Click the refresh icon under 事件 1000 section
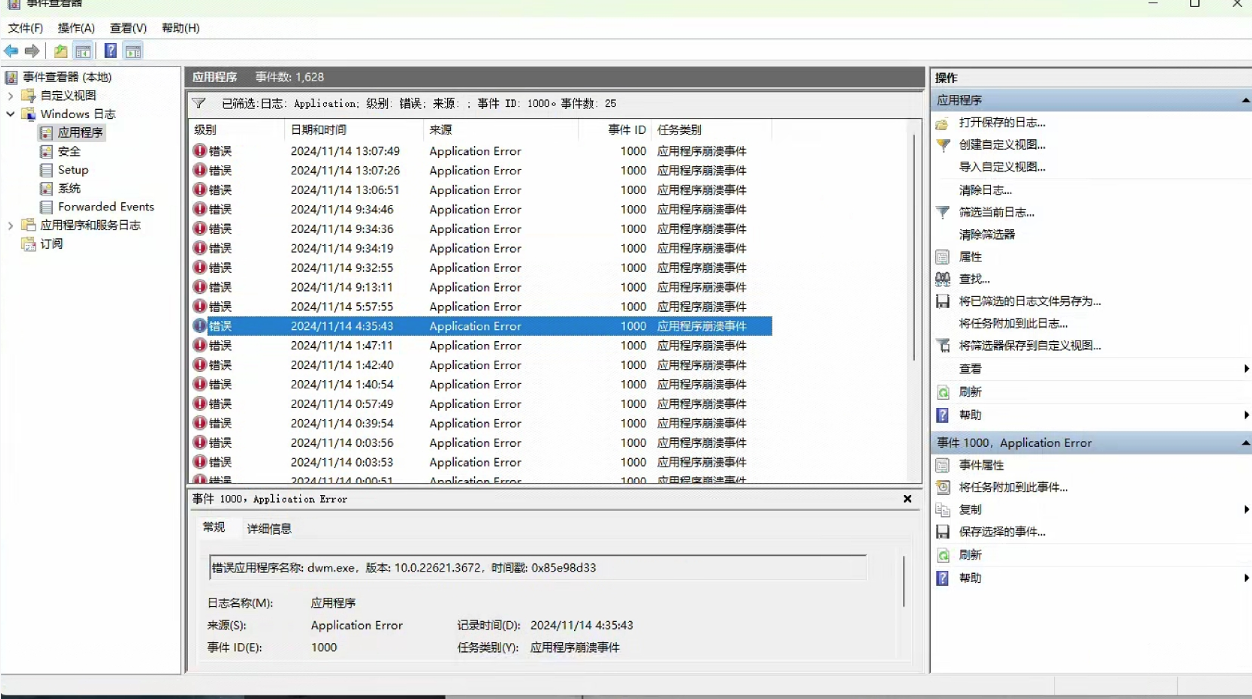1252x699 pixels. 942,555
